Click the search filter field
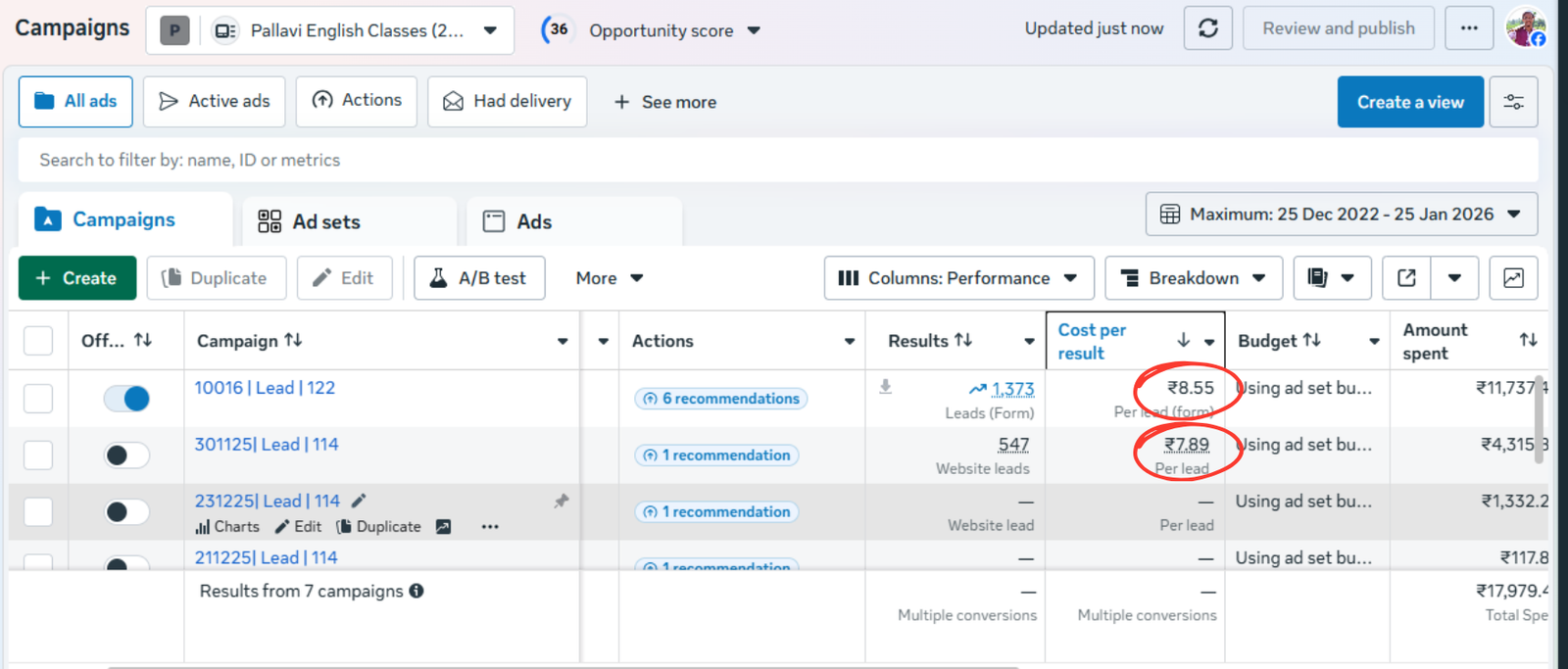The image size is (1568, 669). (x=778, y=160)
